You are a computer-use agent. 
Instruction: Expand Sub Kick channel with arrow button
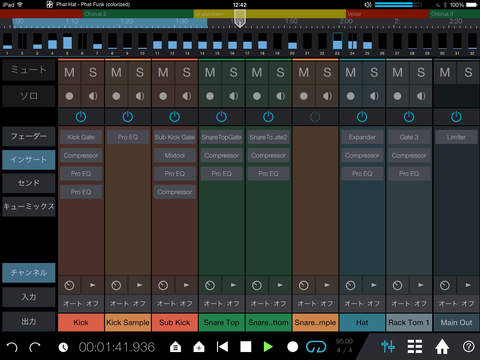point(186,285)
